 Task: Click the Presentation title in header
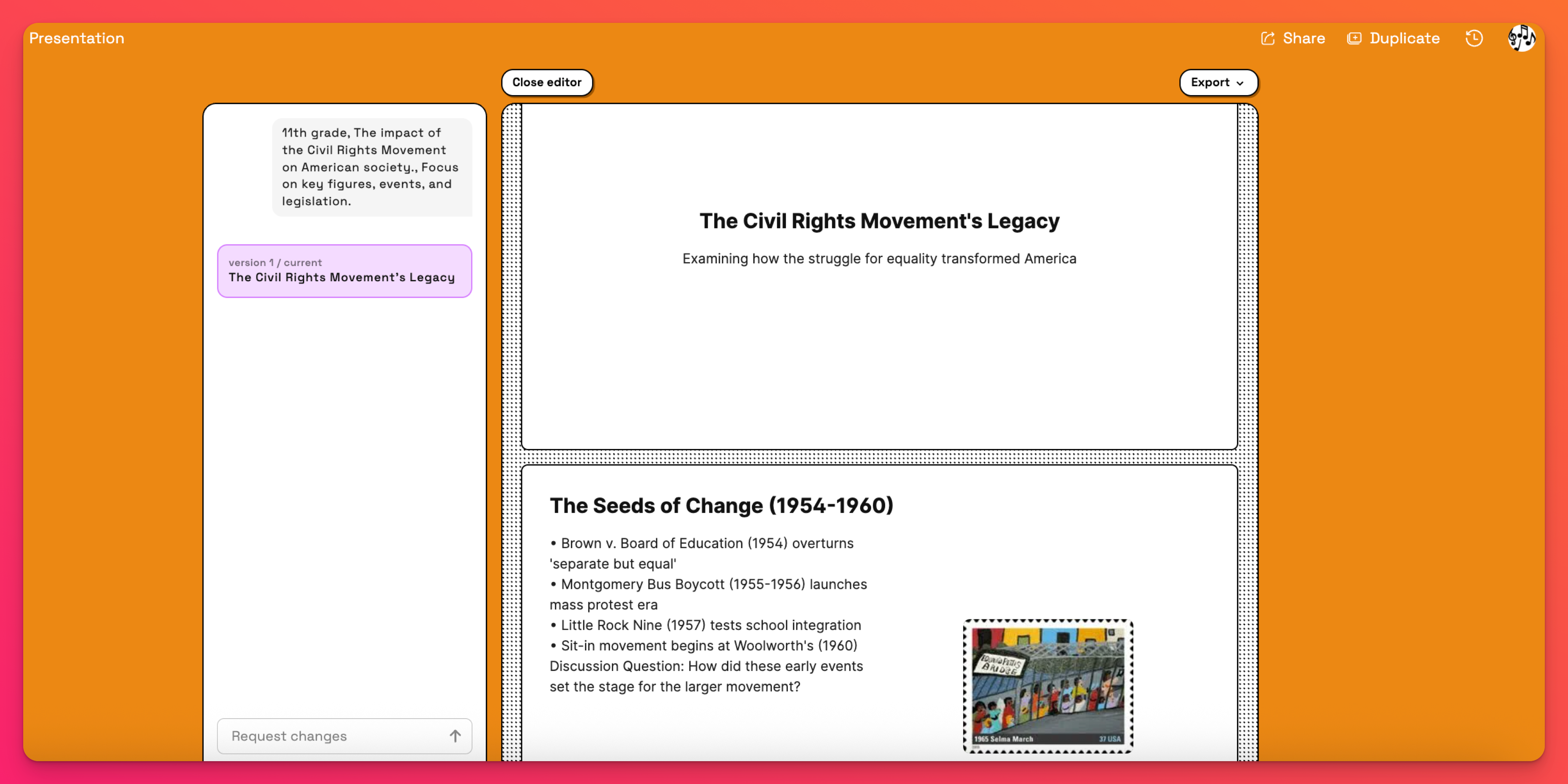coord(77,38)
